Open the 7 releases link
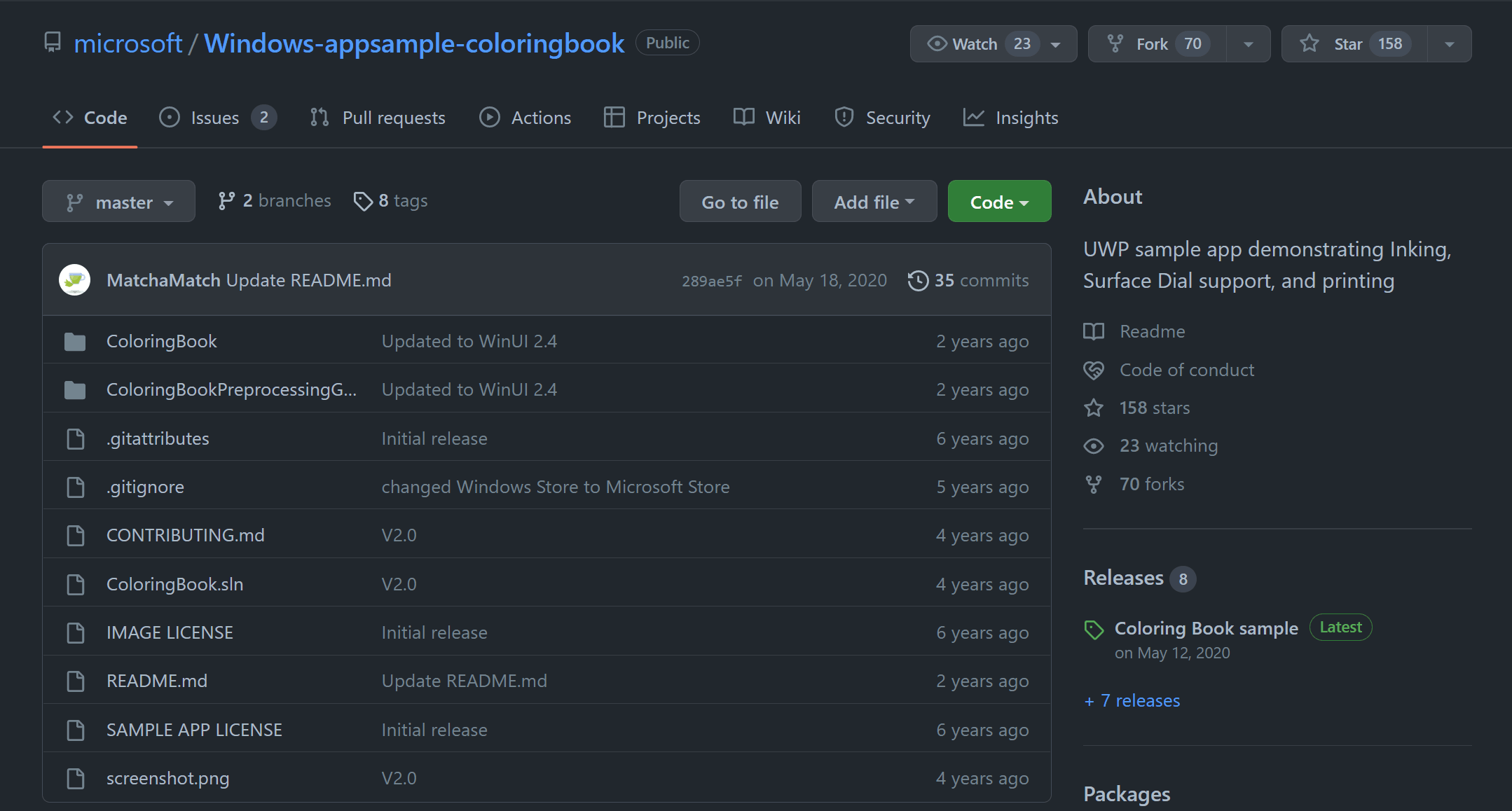 [1131, 700]
